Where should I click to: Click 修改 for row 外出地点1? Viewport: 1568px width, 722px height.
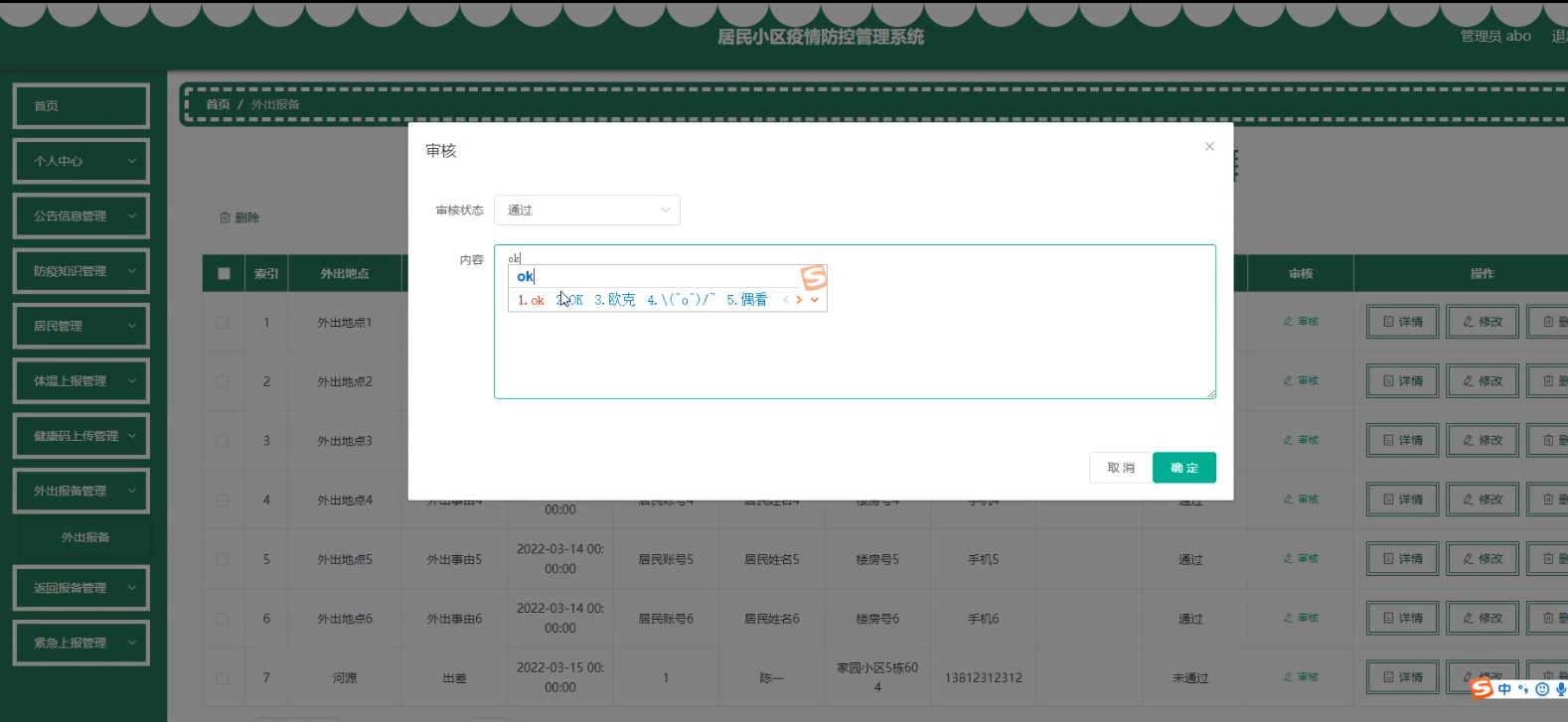(1483, 322)
